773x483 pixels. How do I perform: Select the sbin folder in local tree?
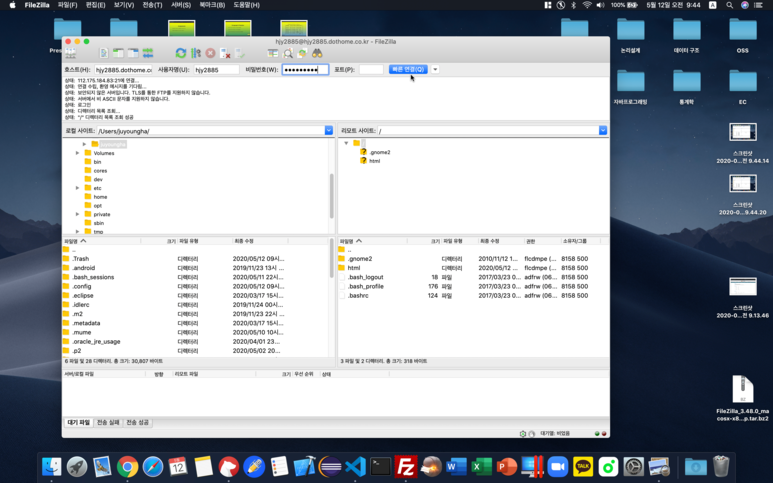click(x=99, y=223)
